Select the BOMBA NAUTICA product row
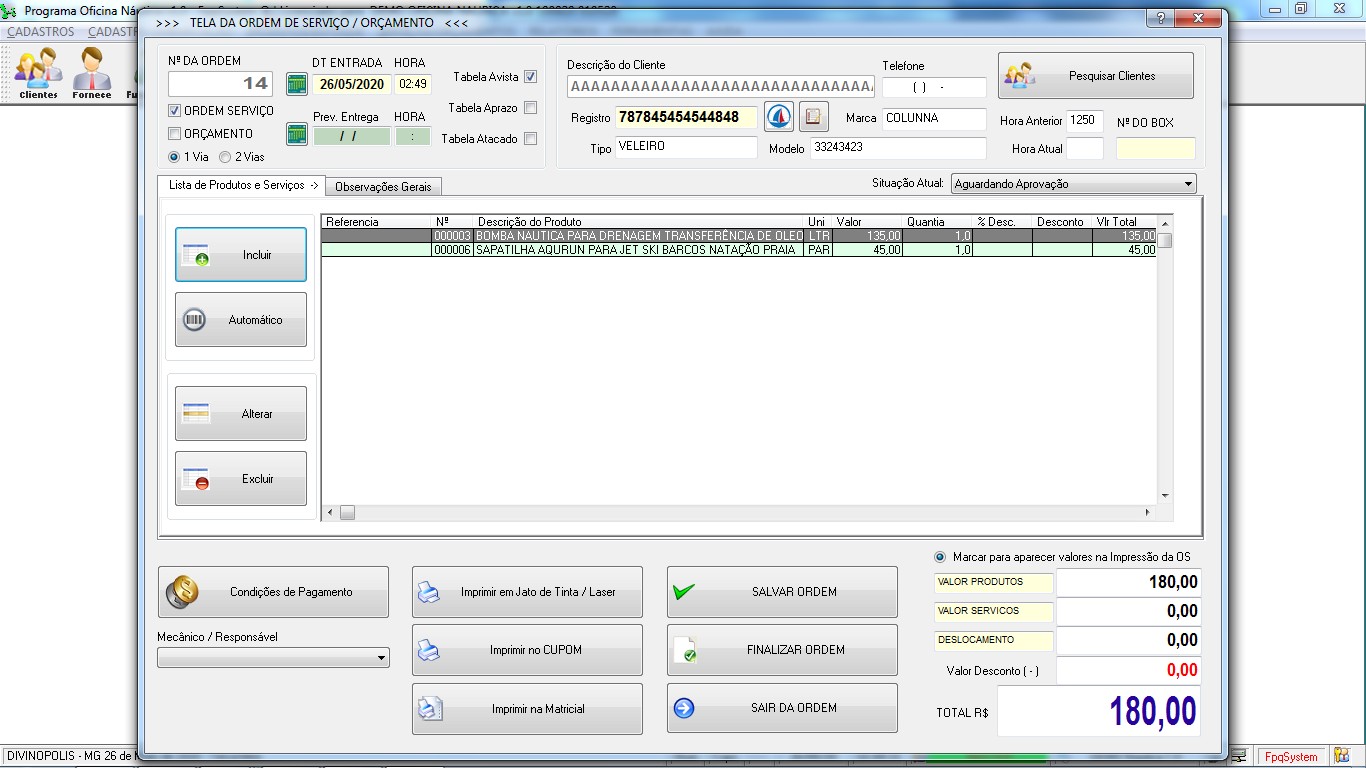The height and width of the screenshot is (768, 1366). [x=738, y=236]
